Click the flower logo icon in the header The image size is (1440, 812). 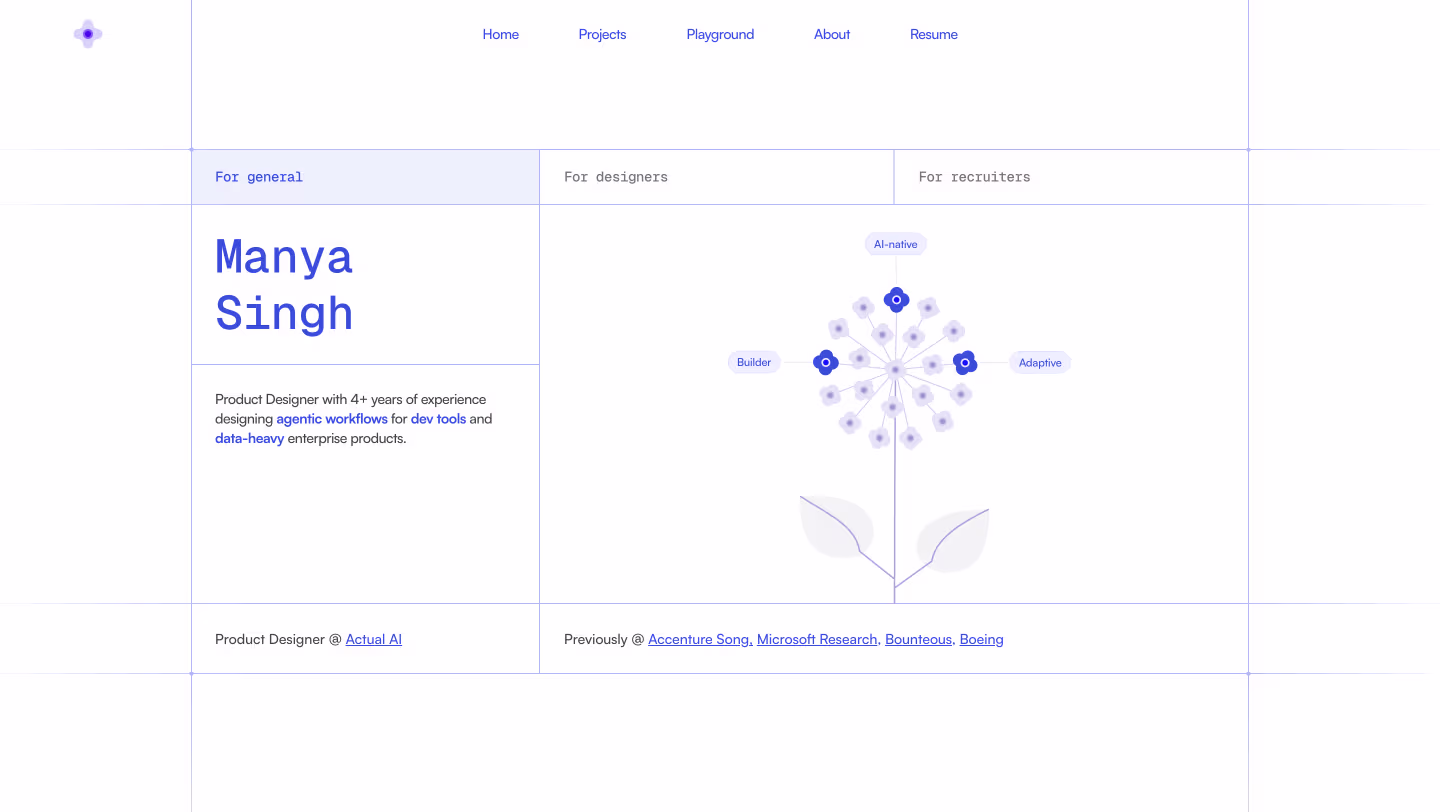coord(88,34)
